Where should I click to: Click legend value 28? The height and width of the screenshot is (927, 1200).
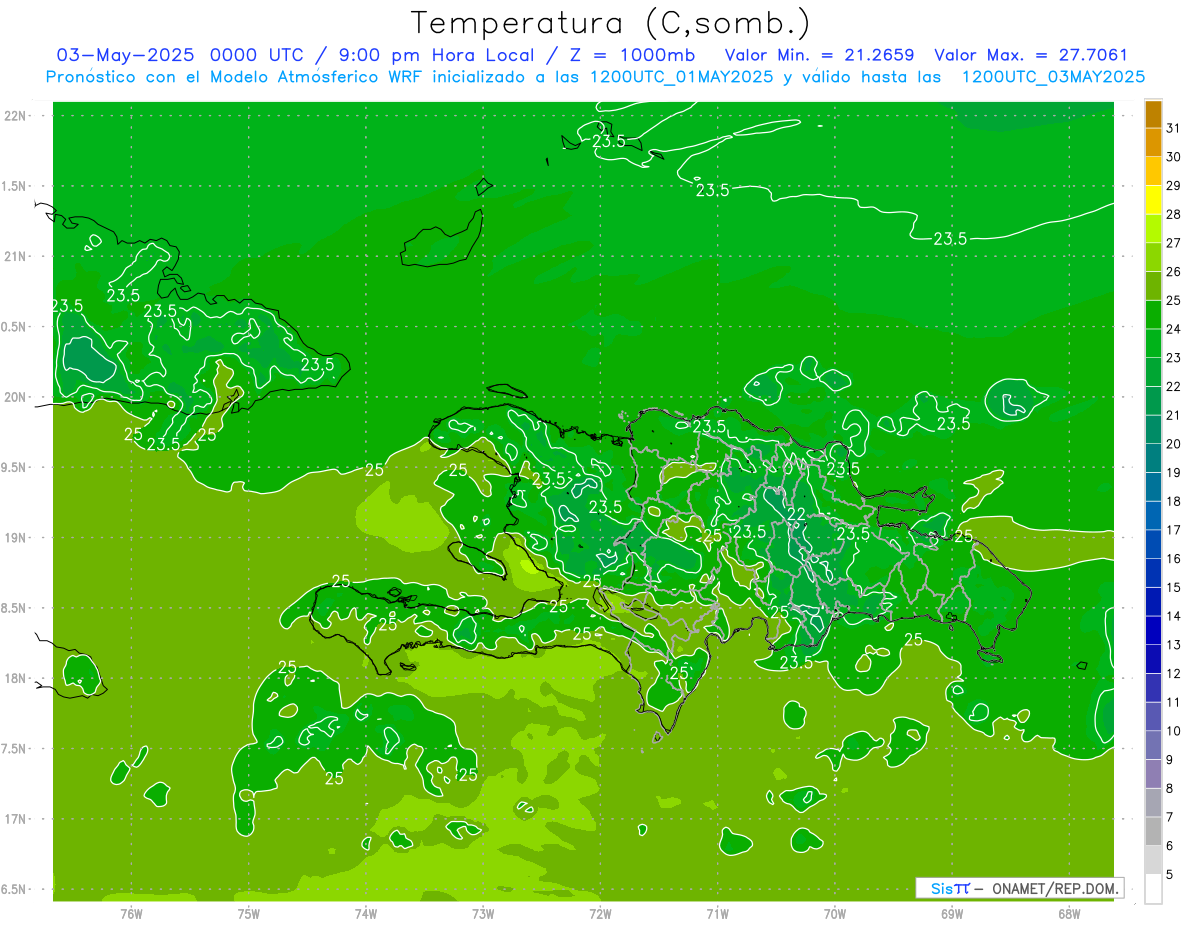(x=1173, y=215)
